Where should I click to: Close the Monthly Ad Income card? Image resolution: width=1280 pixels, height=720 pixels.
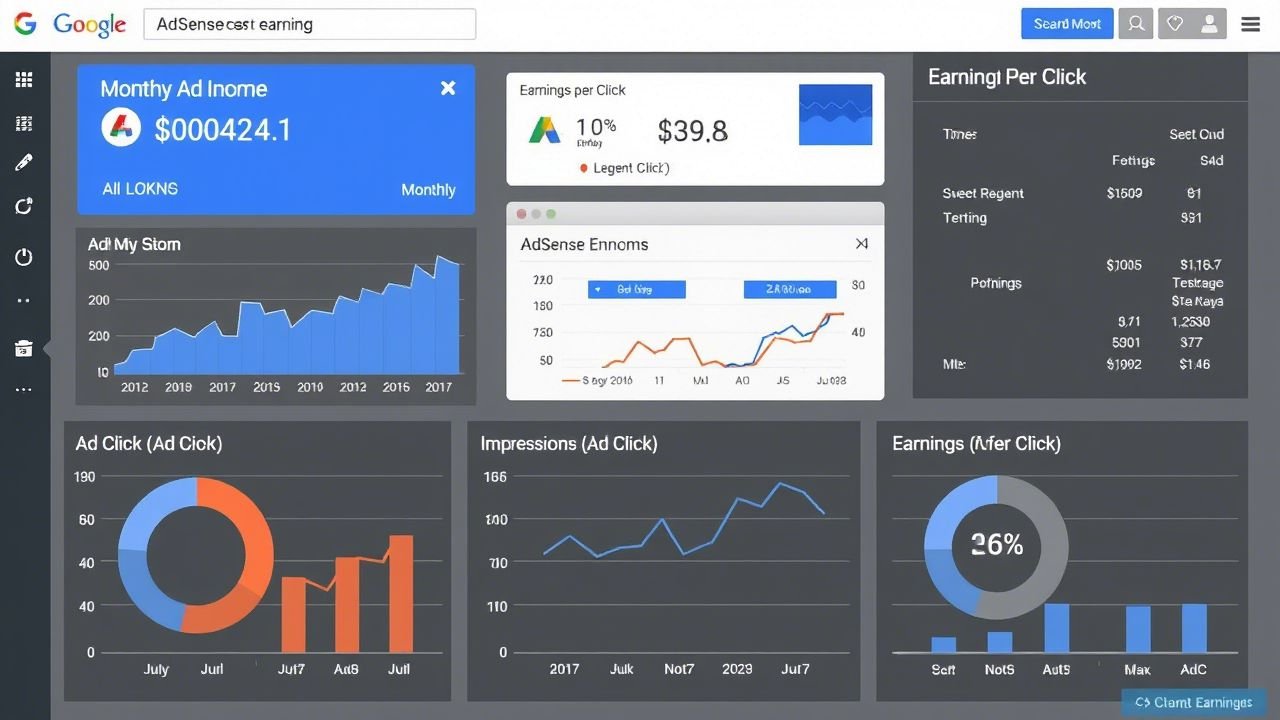(x=448, y=88)
